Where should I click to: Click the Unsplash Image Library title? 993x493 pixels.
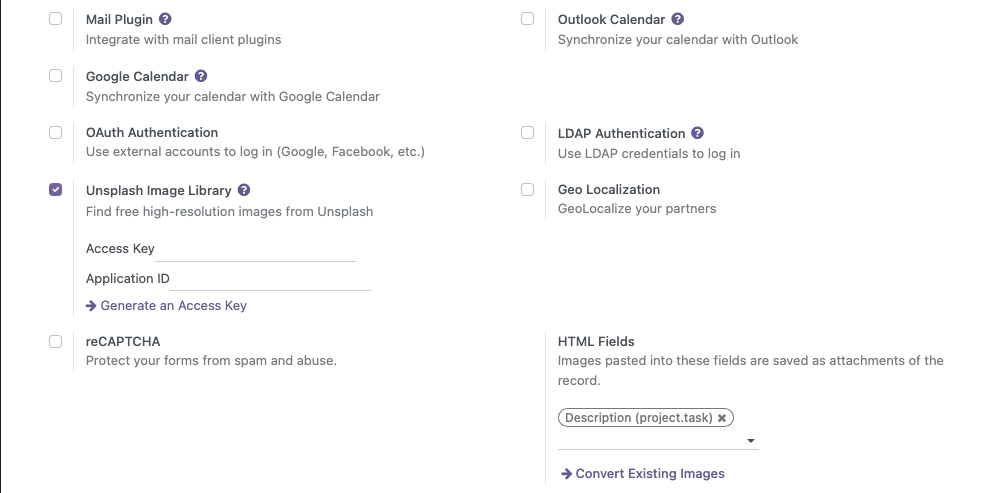(159, 191)
